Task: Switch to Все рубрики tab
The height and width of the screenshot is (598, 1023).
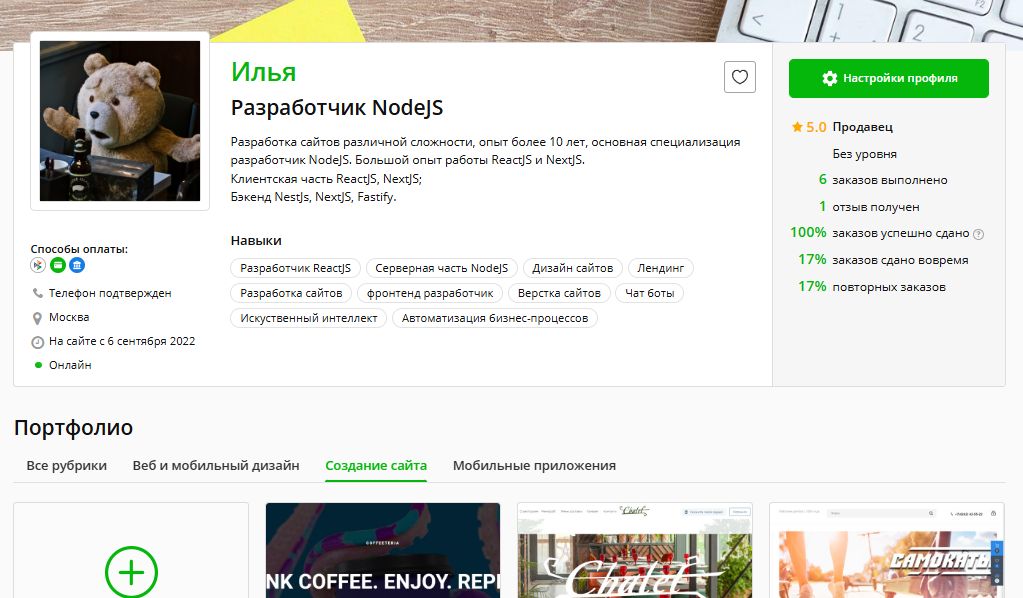Action: pos(67,466)
